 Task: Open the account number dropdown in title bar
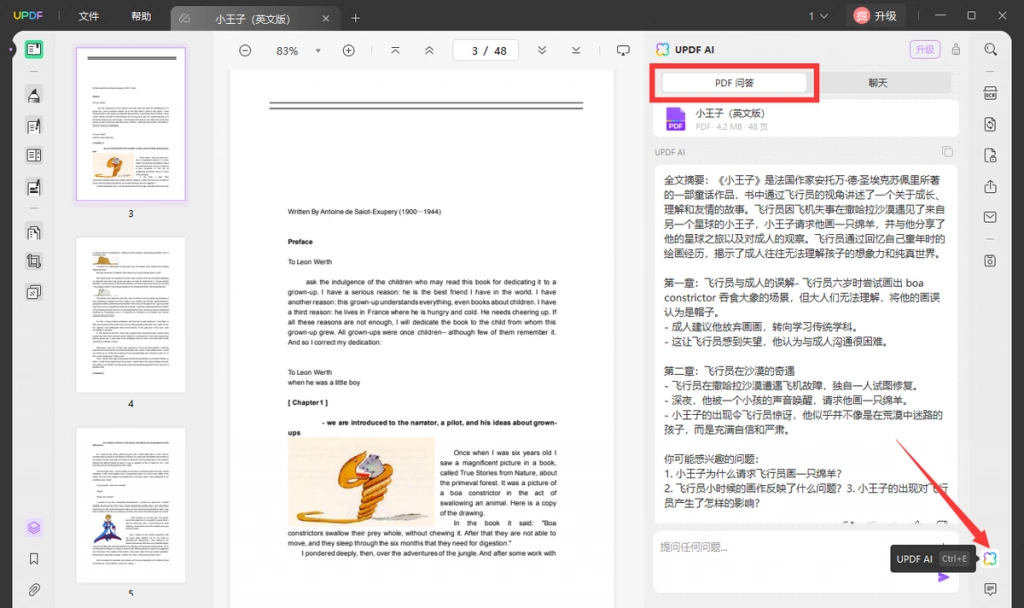pos(818,16)
